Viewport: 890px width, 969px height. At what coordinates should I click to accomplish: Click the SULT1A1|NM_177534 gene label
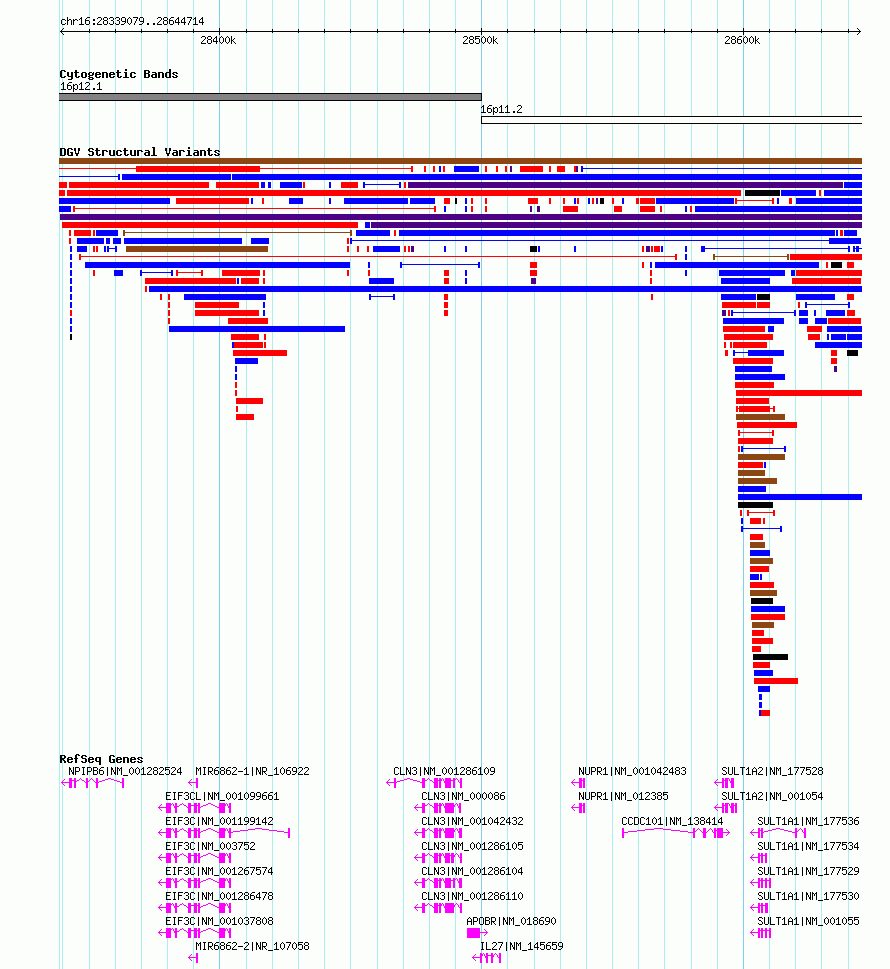pyautogui.click(x=808, y=846)
